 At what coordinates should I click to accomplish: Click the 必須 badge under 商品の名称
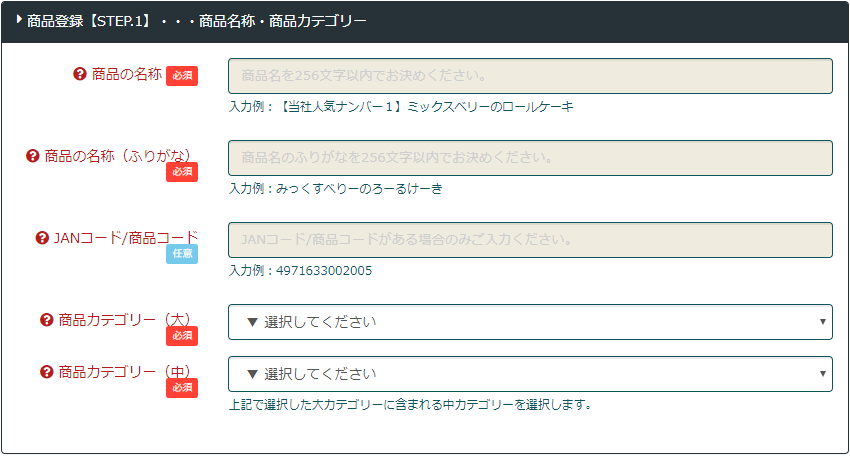pyautogui.click(x=182, y=76)
